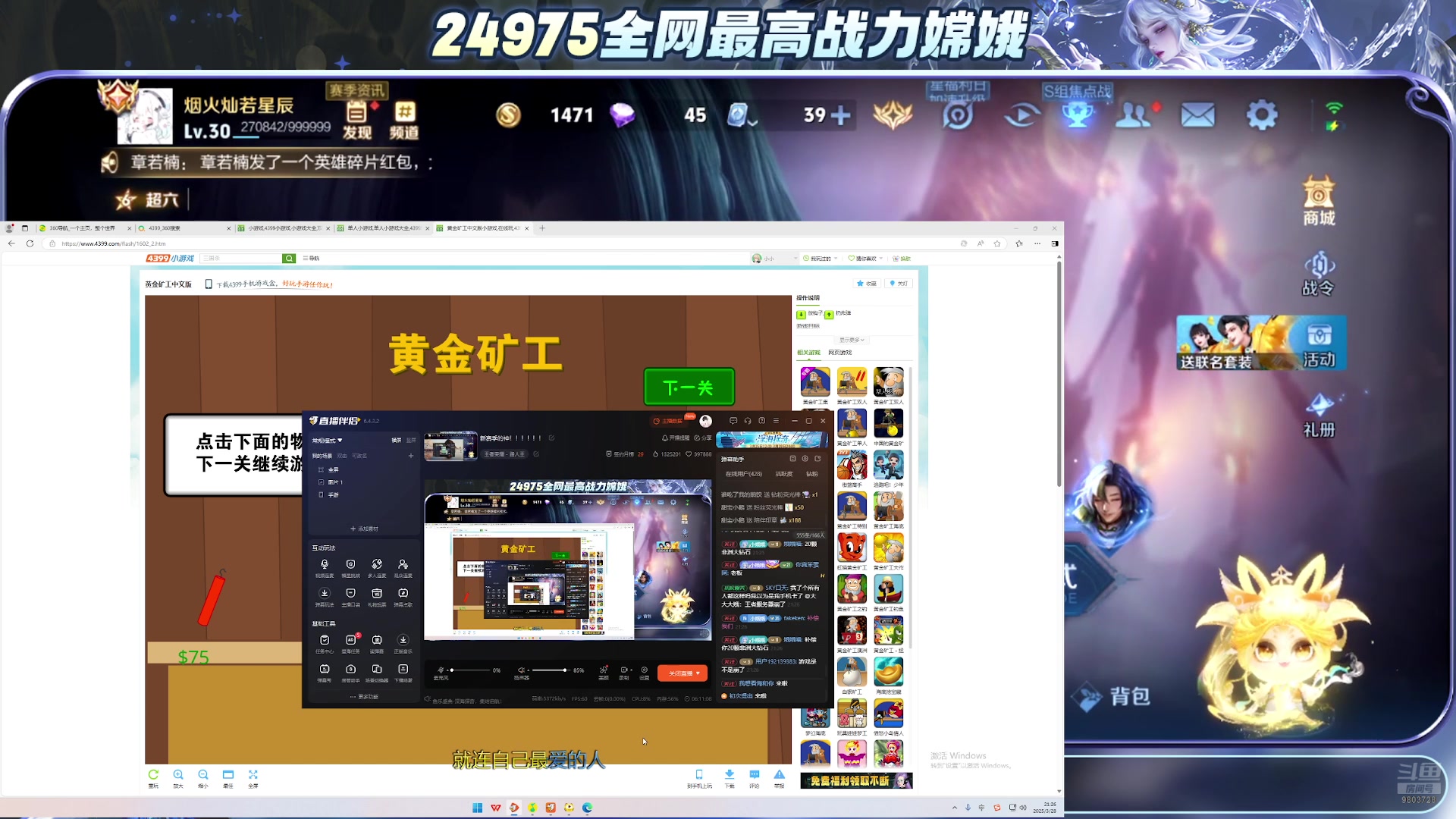Click the fullscreen (全屏) icon below the game
The image size is (1456, 819).
[x=253, y=775]
